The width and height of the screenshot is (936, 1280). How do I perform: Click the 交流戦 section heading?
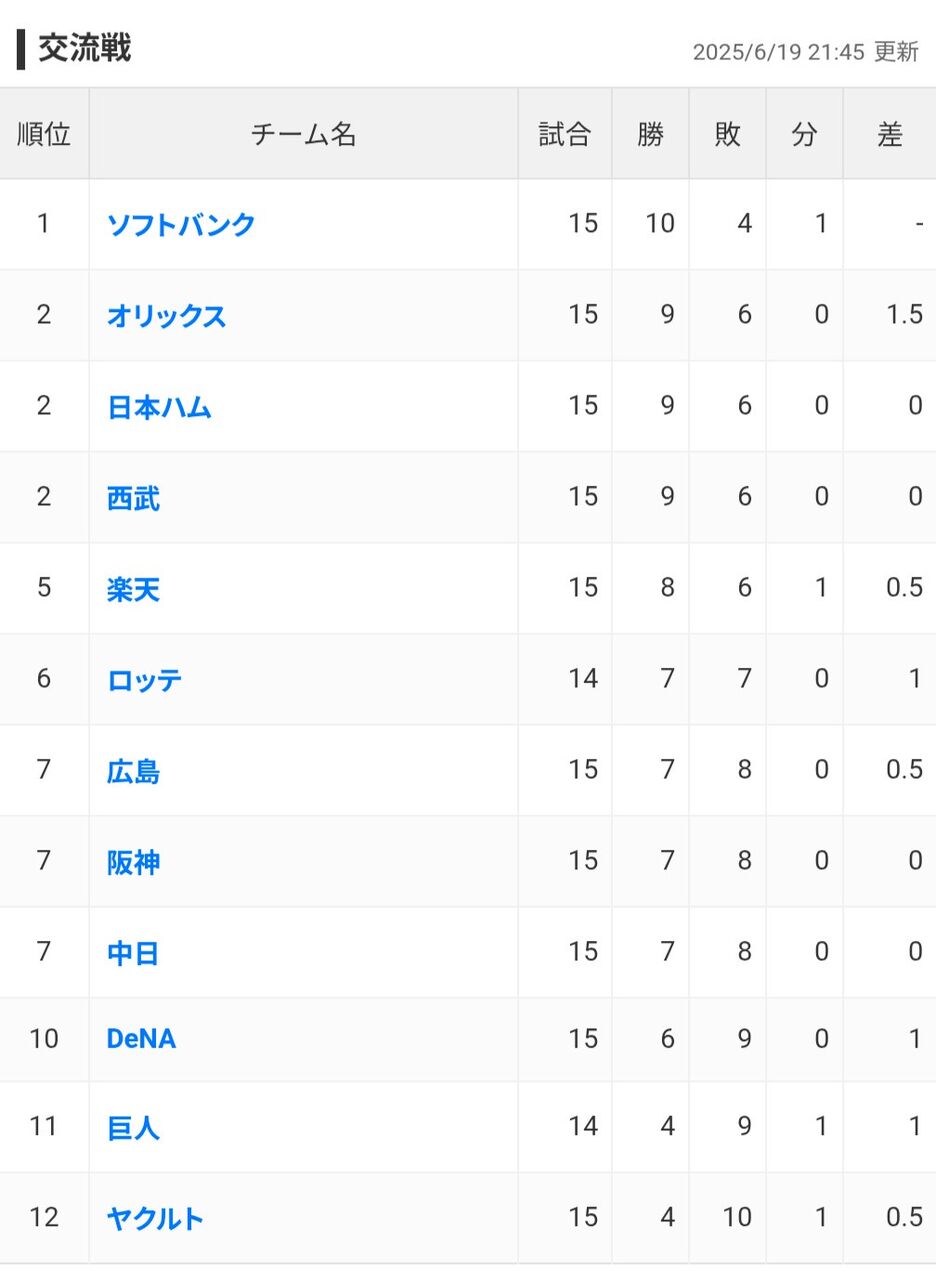pos(84,48)
